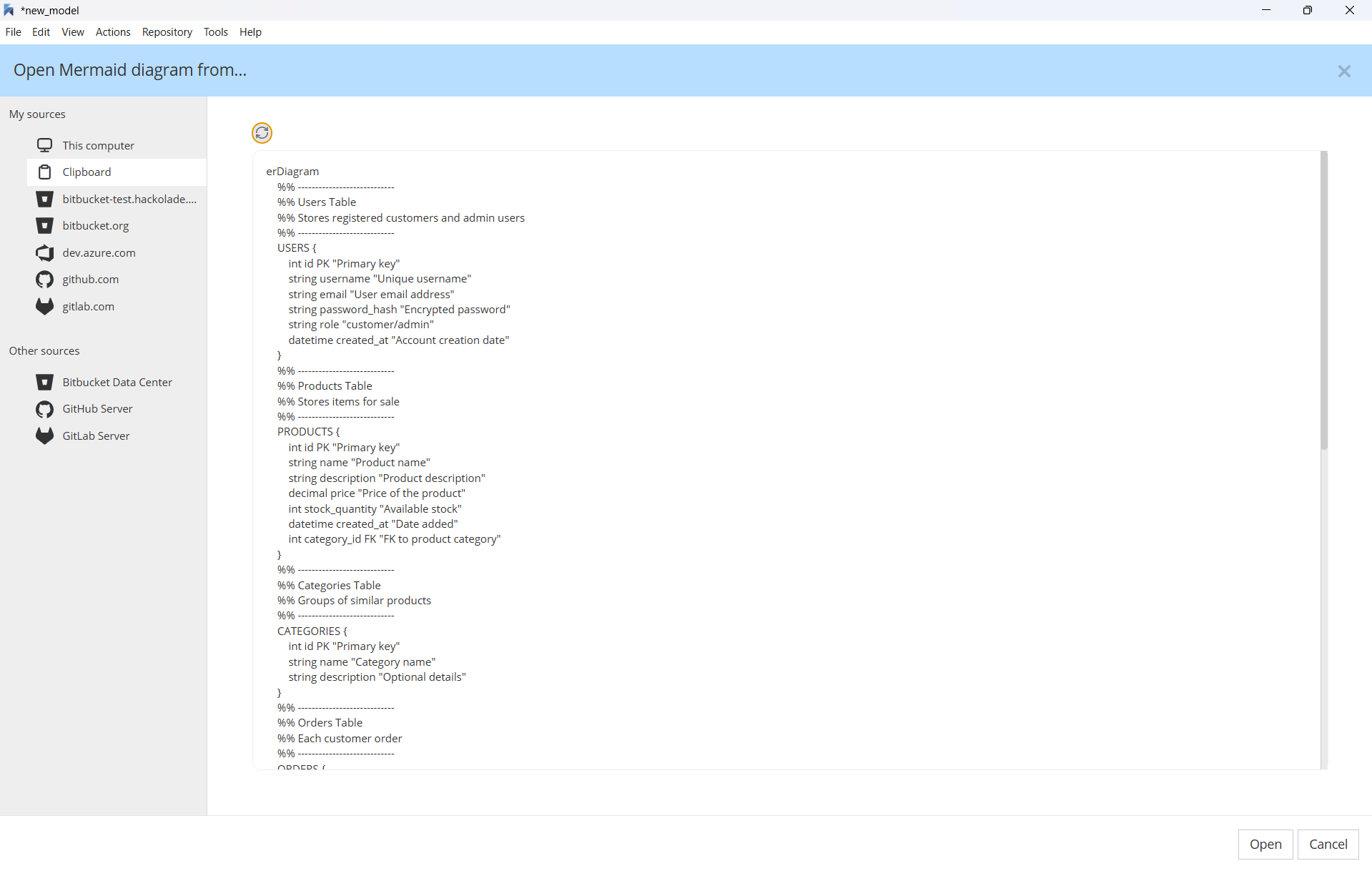Choose the bitbucket-test.hackolade bucket icon
Viewport: 1372px width, 871px height.
(x=44, y=199)
